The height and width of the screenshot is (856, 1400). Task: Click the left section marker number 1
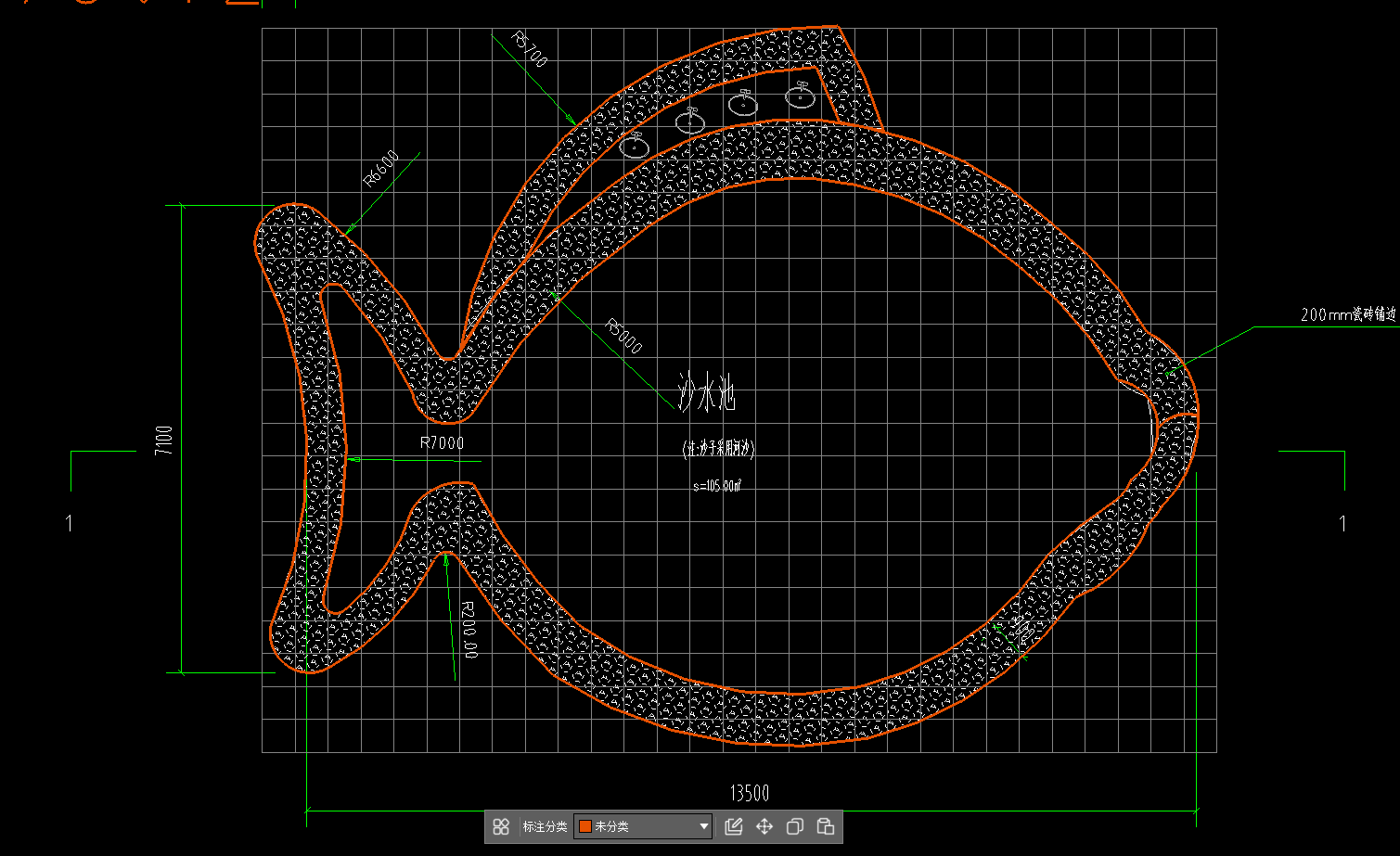tap(70, 524)
